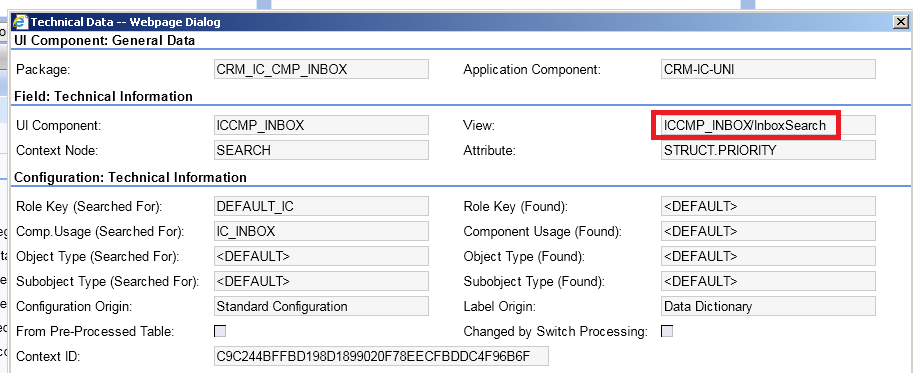Click Configuration Origin field Standard Configuration
Viewport: 913px width, 373px height.
pos(321,306)
